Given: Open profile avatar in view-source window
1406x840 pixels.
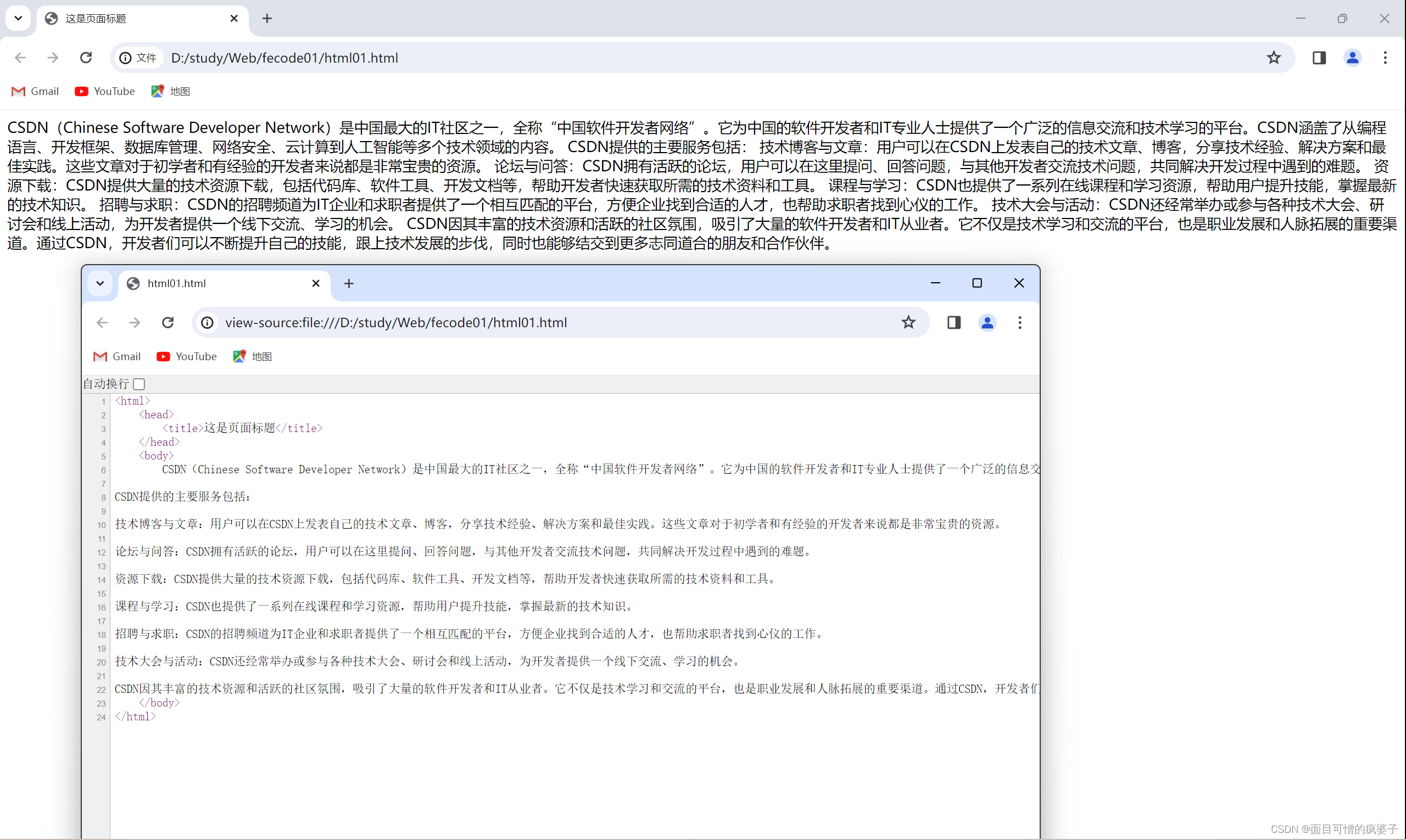Looking at the screenshot, I should (x=987, y=323).
